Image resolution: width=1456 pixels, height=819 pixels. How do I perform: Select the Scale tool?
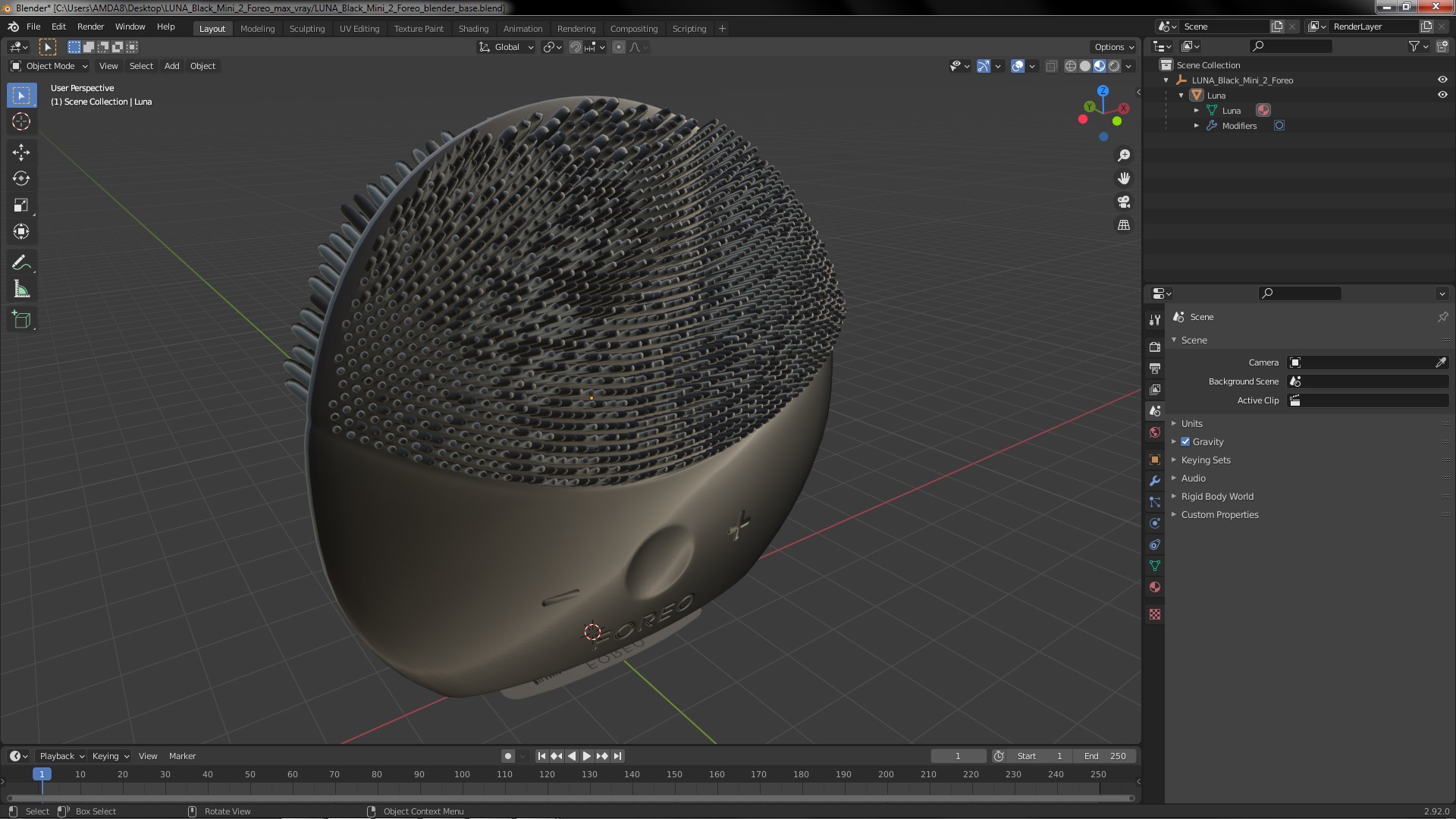[x=21, y=206]
